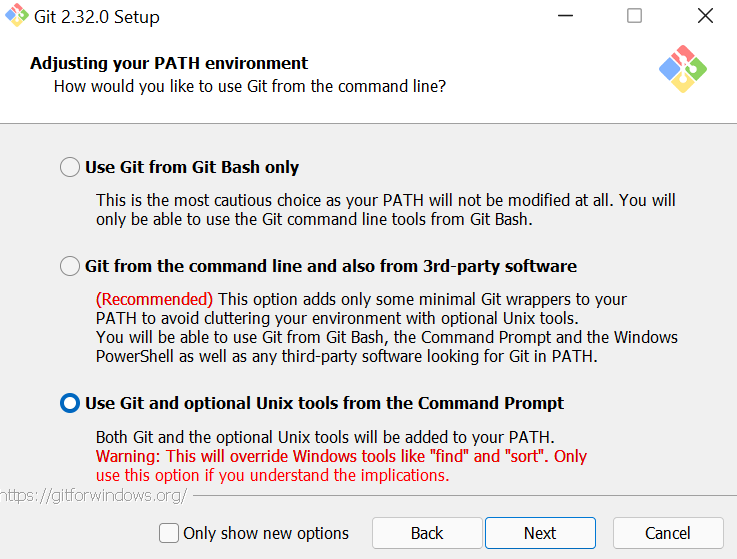The image size is (737, 559).
Task: Go back with the Back button
Action: click(x=427, y=533)
